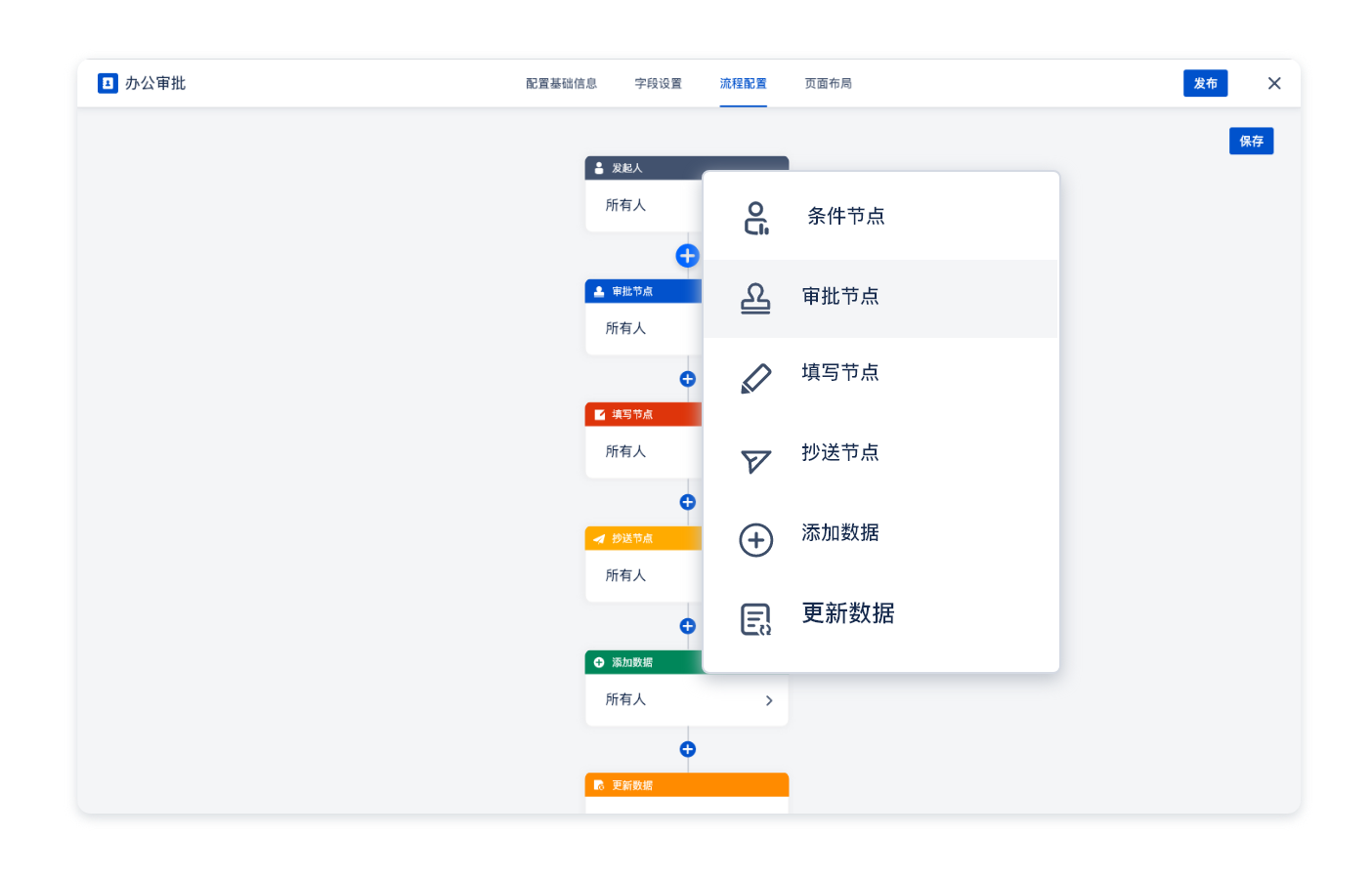Add node with plus button below 发起人

[687, 256]
